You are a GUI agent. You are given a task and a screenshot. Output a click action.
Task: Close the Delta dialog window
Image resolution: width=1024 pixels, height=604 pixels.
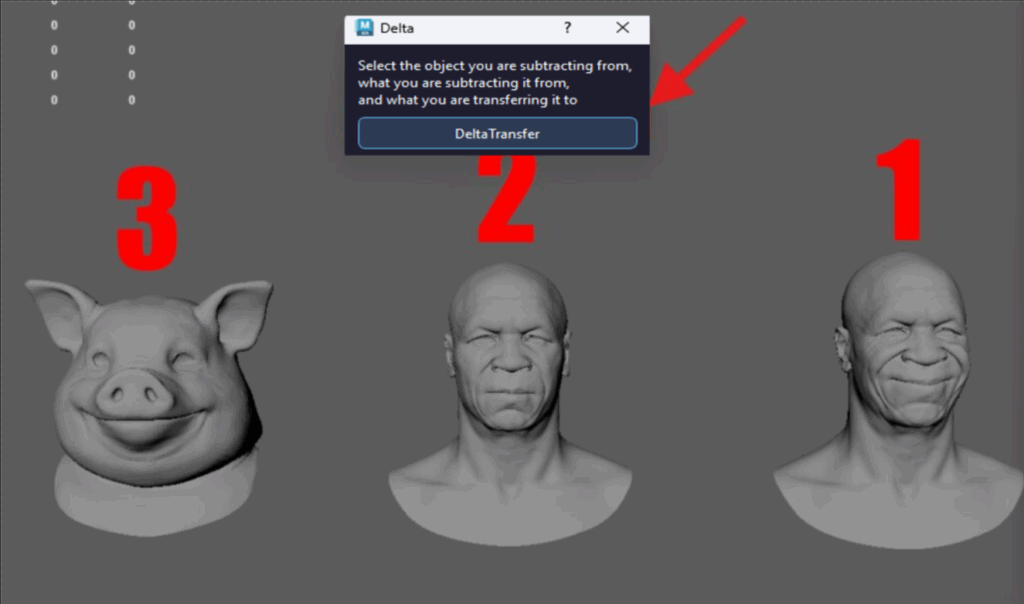pos(622,28)
